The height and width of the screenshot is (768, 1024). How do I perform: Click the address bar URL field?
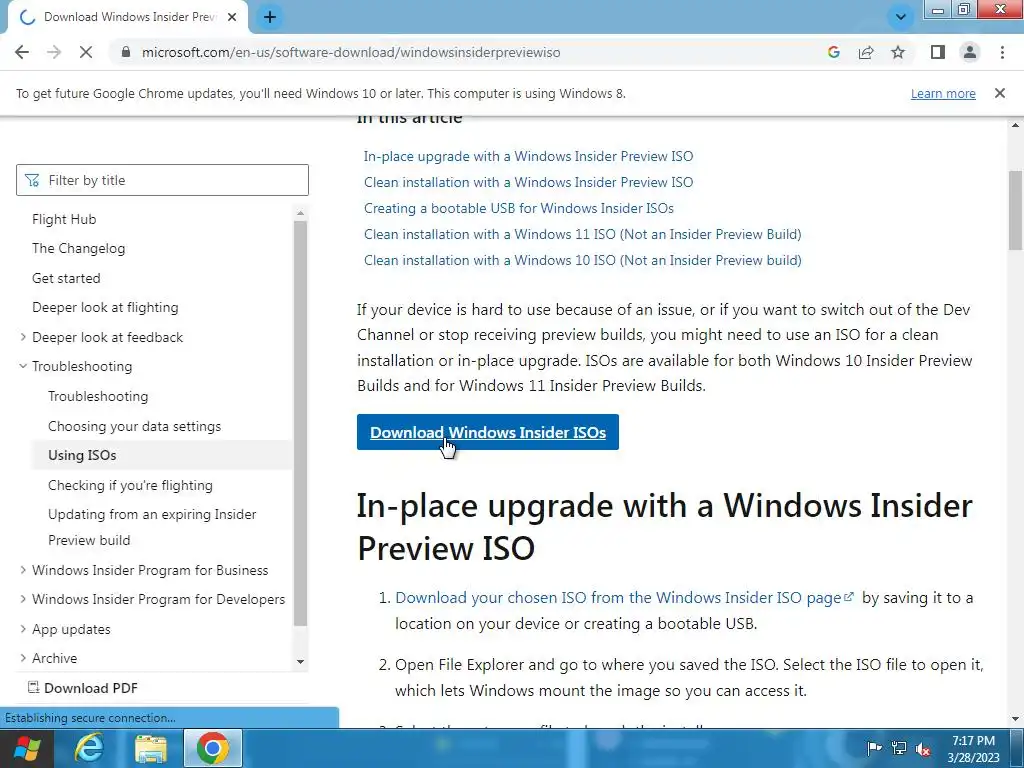(351, 52)
